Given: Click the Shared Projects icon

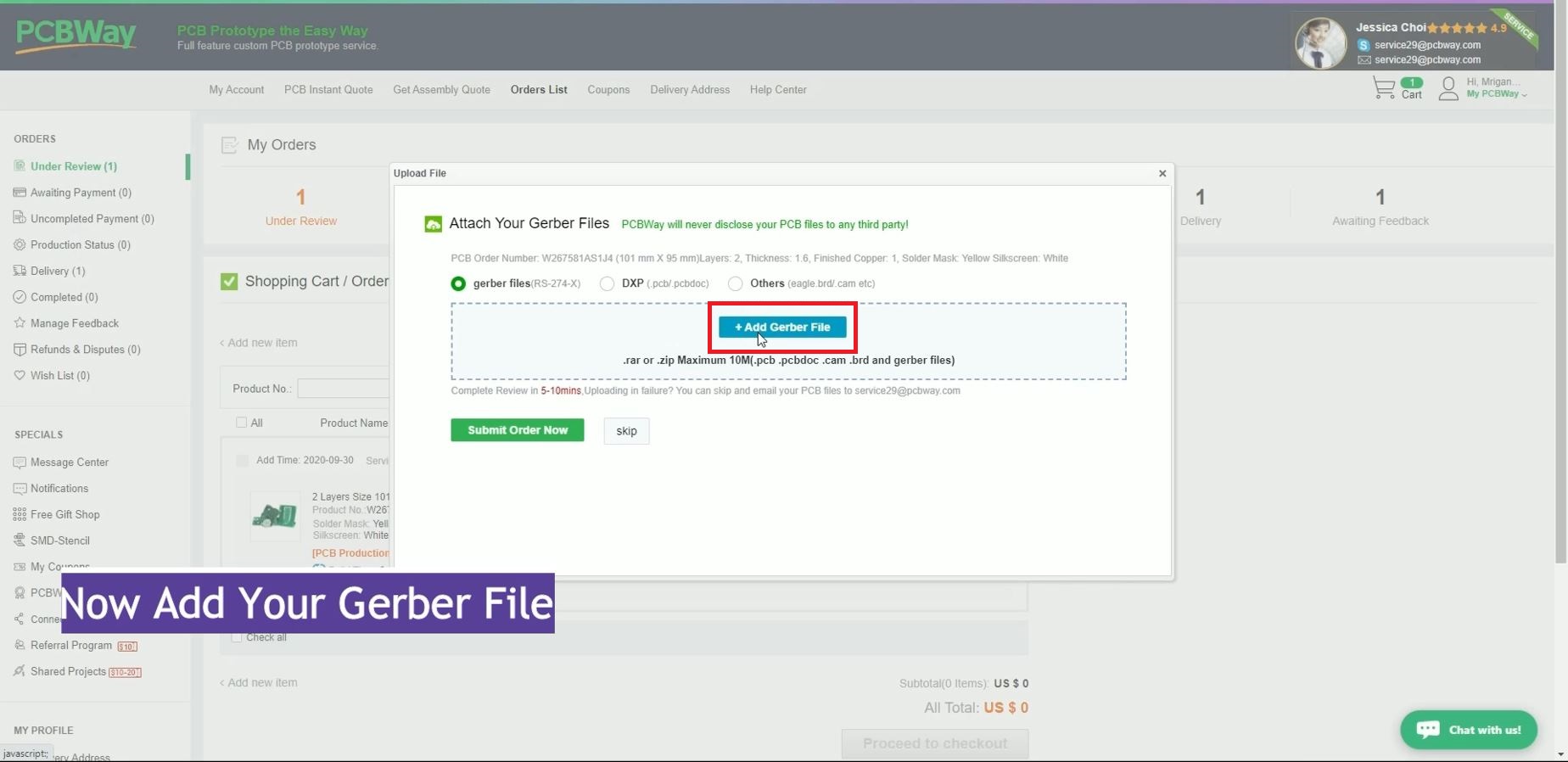Looking at the screenshot, I should coord(20,671).
